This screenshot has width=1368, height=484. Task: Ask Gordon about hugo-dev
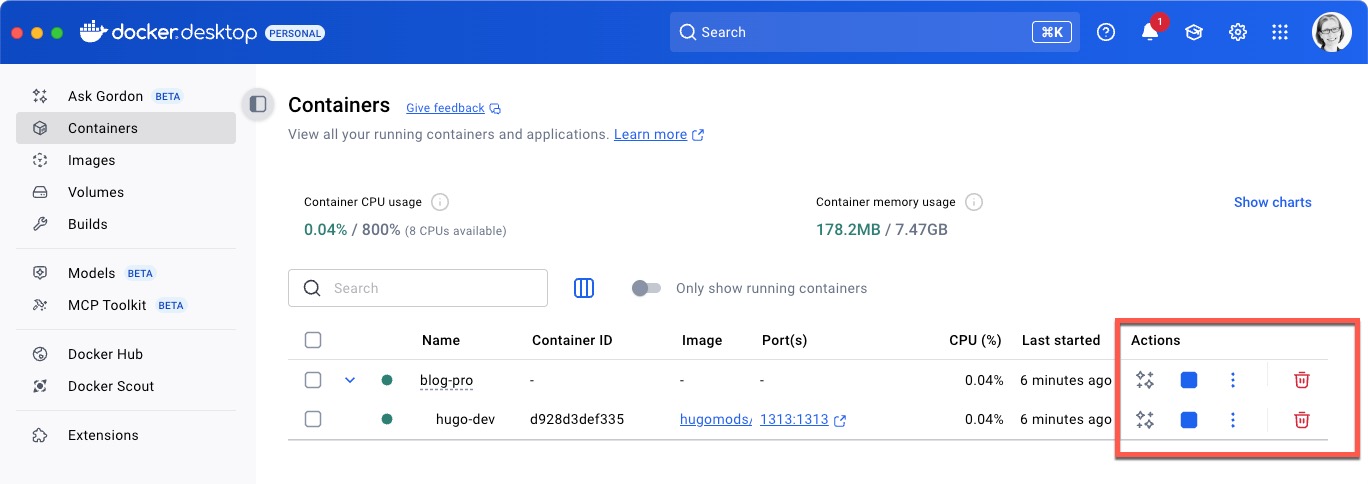click(1145, 420)
